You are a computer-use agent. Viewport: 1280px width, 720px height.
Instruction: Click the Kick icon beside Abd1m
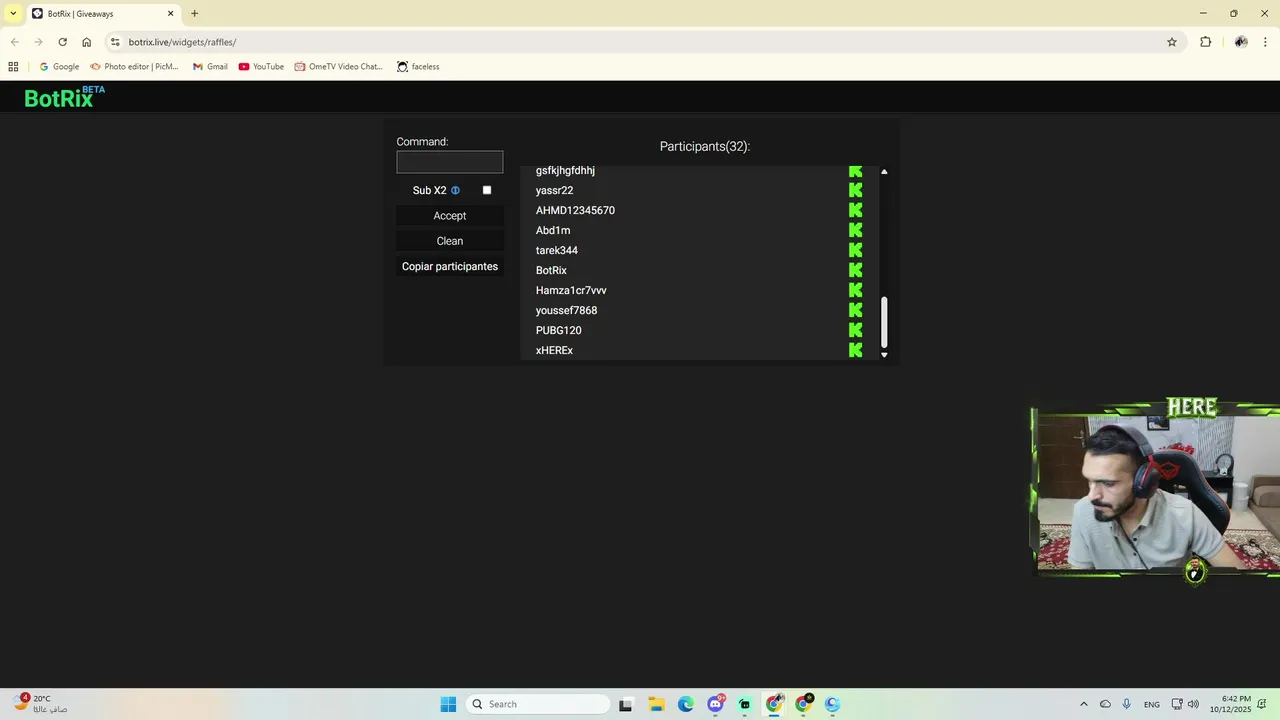(855, 230)
